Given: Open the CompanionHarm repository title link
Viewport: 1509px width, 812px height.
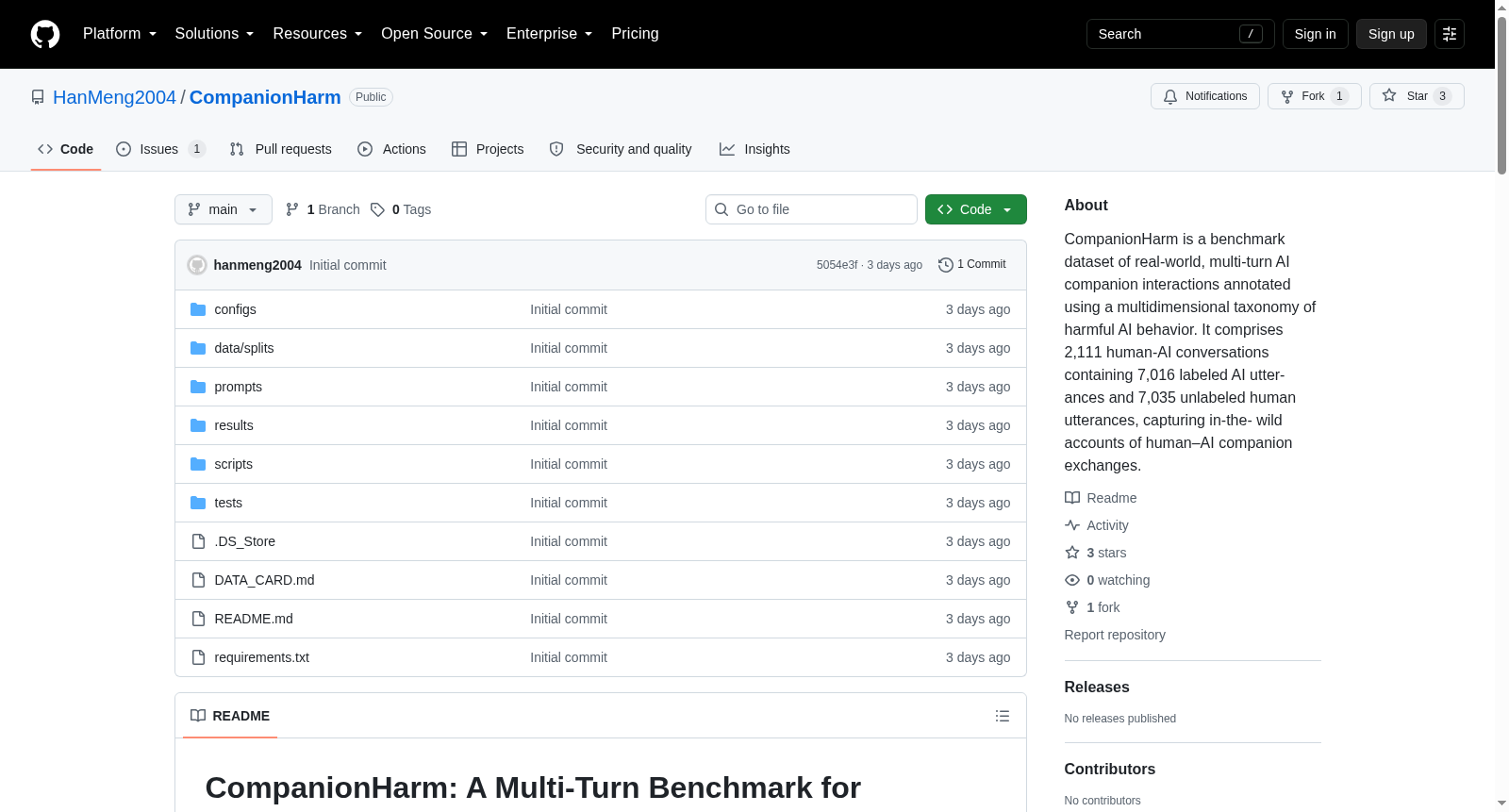Looking at the screenshot, I should tap(265, 97).
